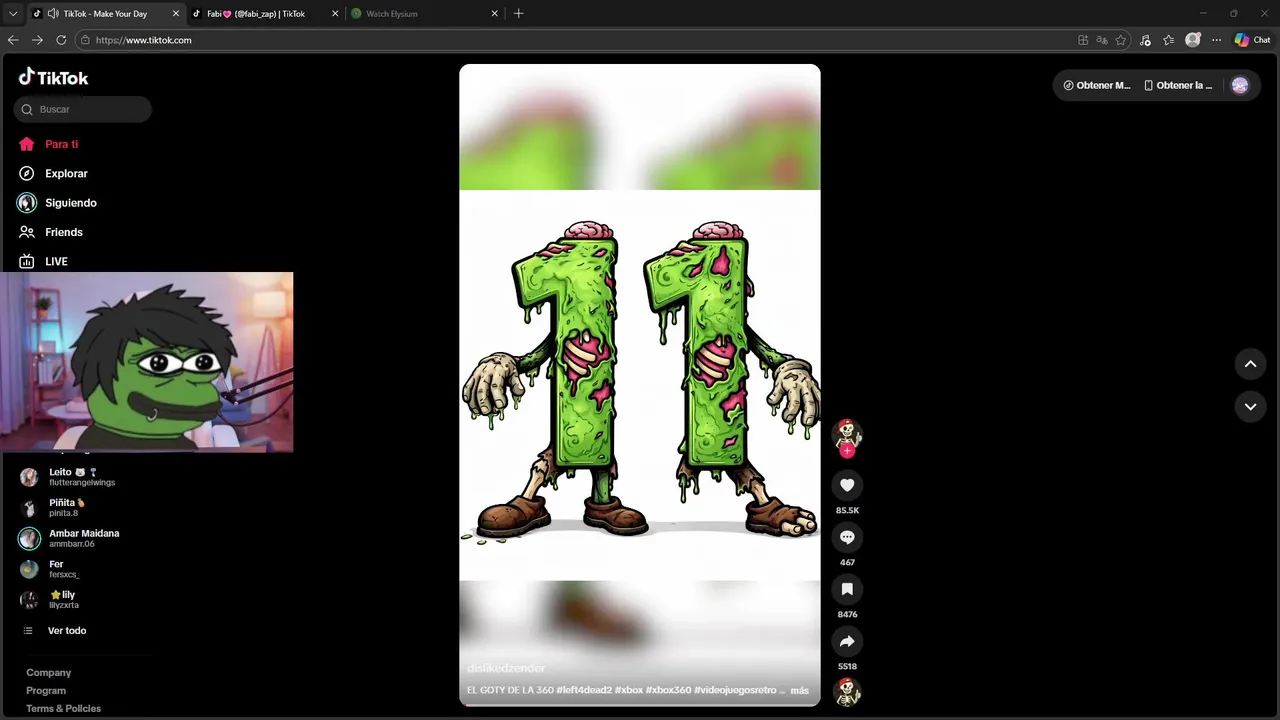Open the address bar apps icon
The width and height of the screenshot is (1280, 720).
[x=1083, y=40]
